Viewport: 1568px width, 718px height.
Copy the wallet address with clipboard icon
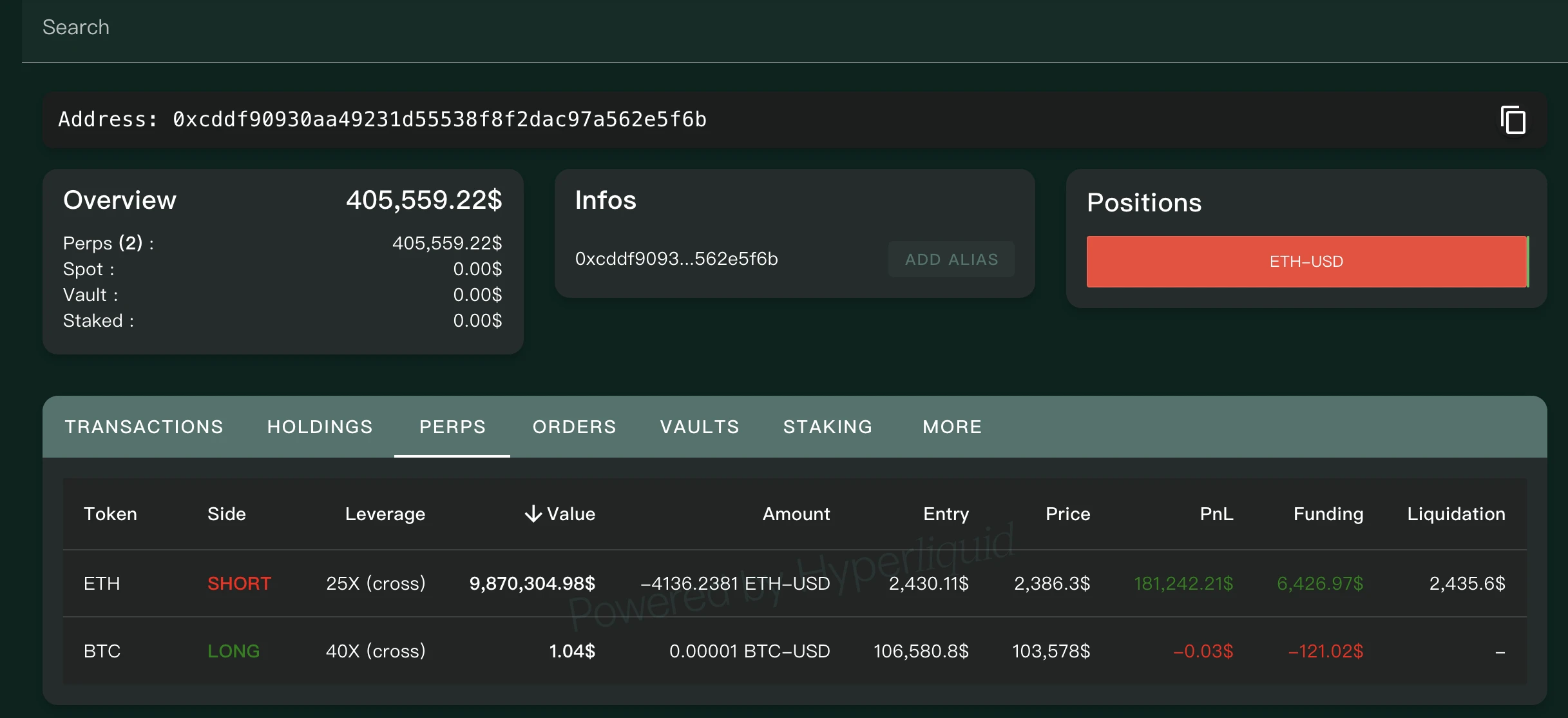point(1513,120)
